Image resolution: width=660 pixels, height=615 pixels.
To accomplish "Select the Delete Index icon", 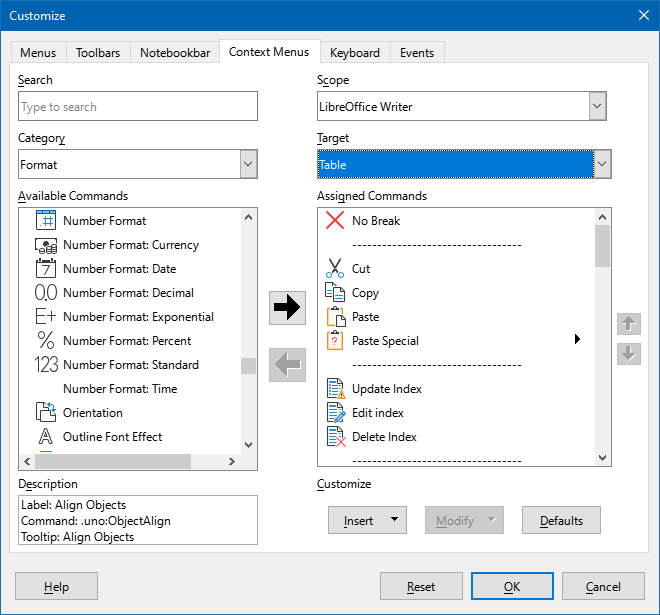I will 335,437.
